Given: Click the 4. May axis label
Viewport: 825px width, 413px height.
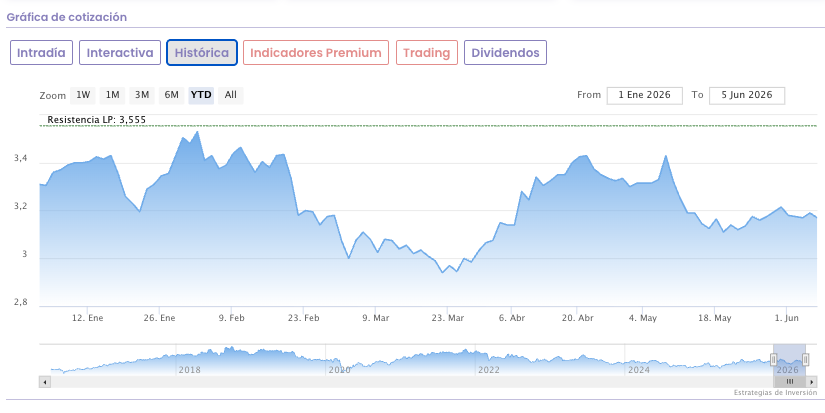Looking at the screenshot, I should [643, 318].
